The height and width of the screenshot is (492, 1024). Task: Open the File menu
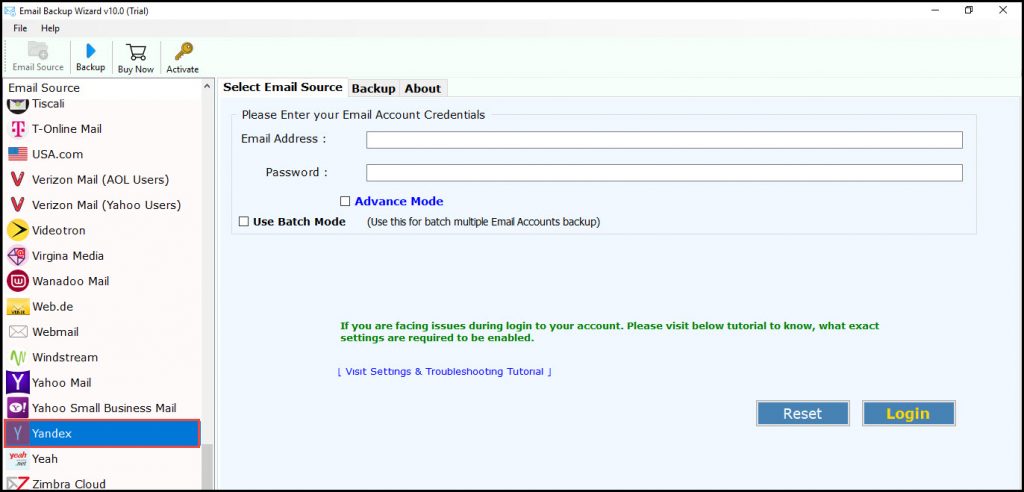[x=20, y=28]
